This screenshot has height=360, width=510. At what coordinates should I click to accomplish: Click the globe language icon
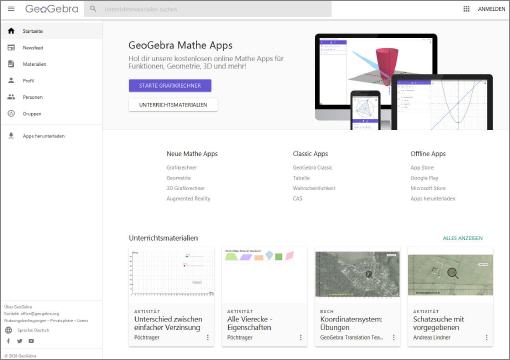8,330
